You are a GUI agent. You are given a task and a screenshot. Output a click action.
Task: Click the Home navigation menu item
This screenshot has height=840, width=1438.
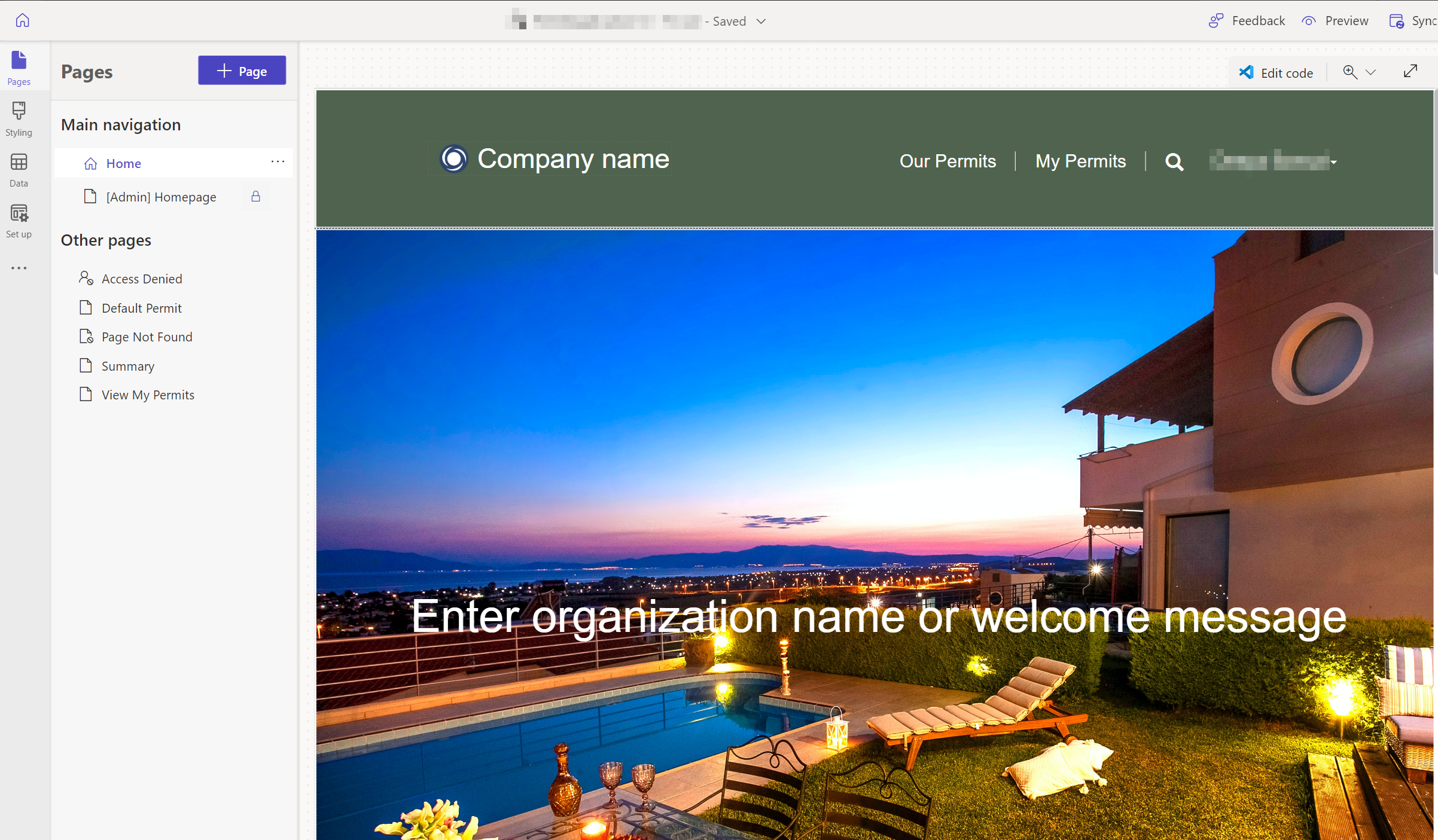pyautogui.click(x=124, y=162)
